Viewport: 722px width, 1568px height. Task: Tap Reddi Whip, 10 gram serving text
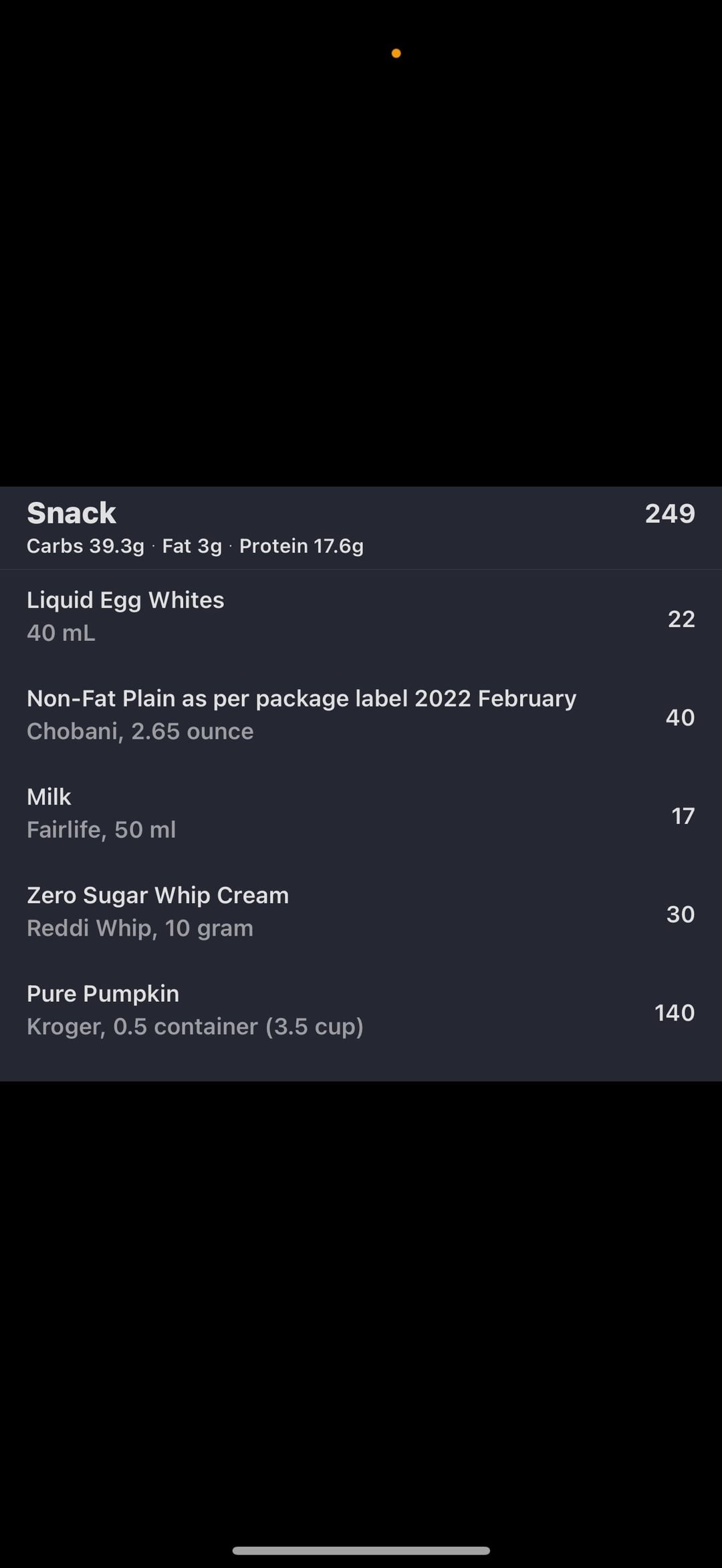[x=140, y=928]
